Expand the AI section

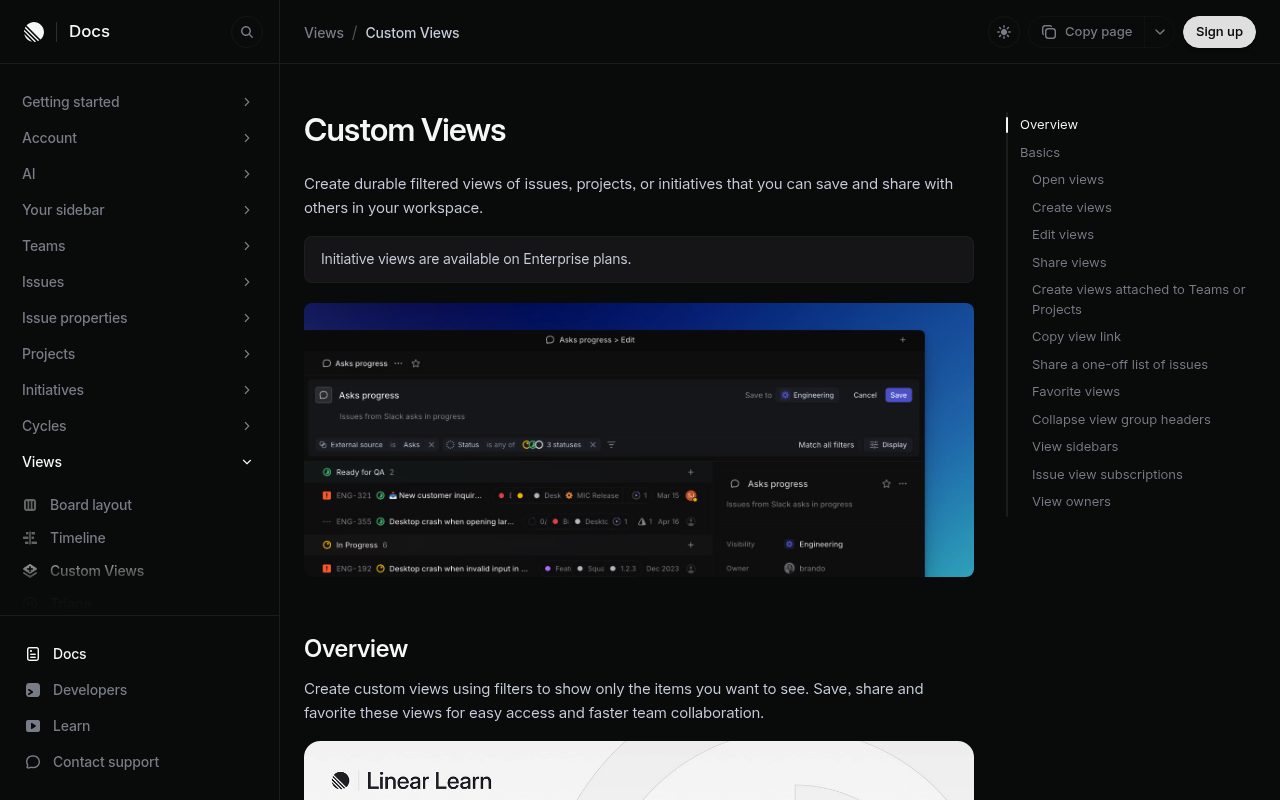(139, 174)
